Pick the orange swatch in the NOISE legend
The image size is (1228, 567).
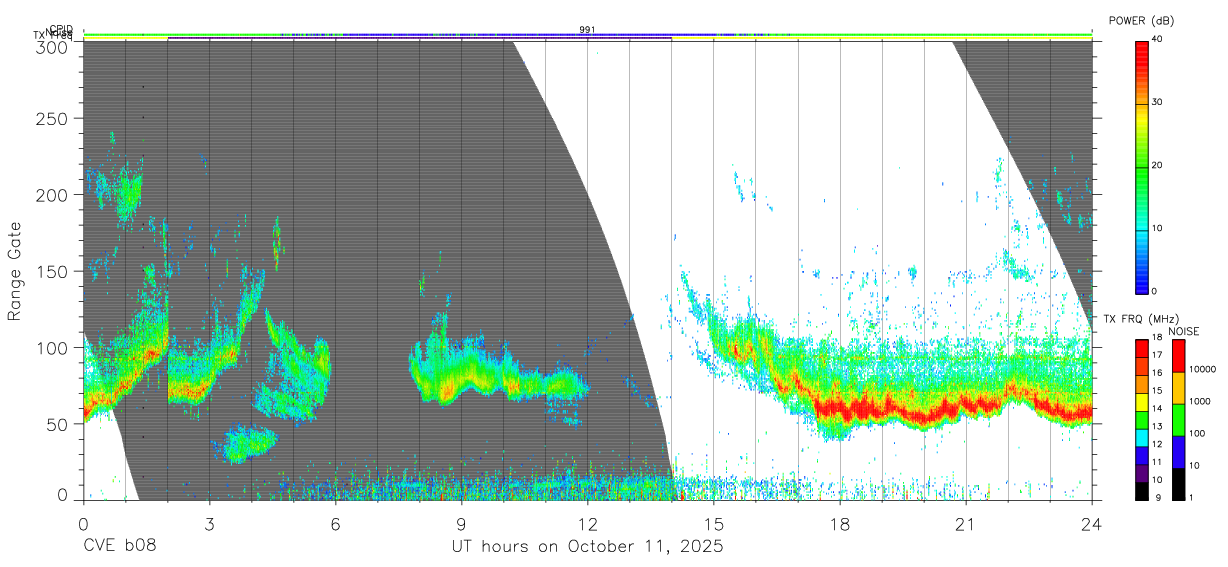(x=1178, y=386)
